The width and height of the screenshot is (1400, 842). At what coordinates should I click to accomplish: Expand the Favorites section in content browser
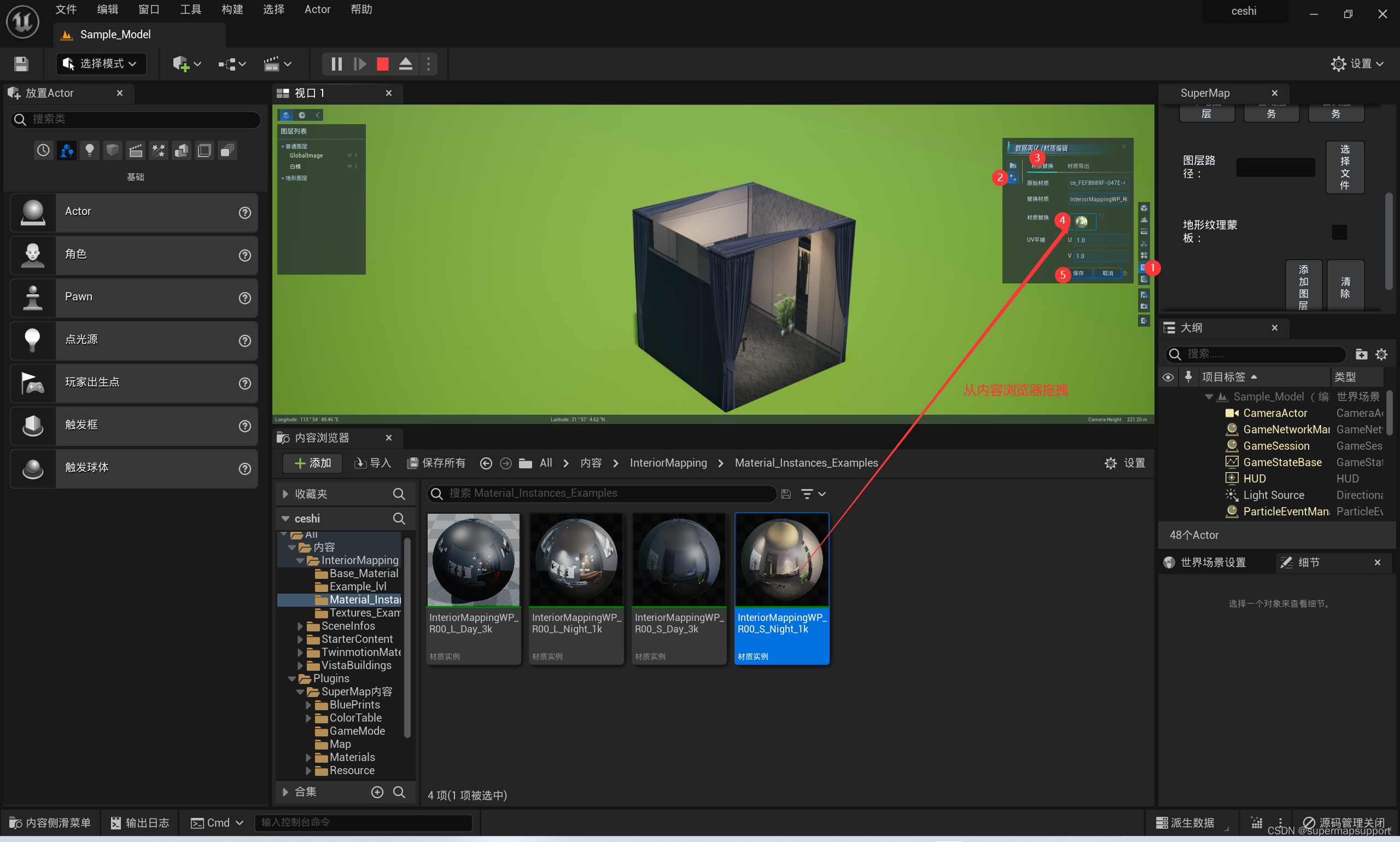pyautogui.click(x=286, y=494)
